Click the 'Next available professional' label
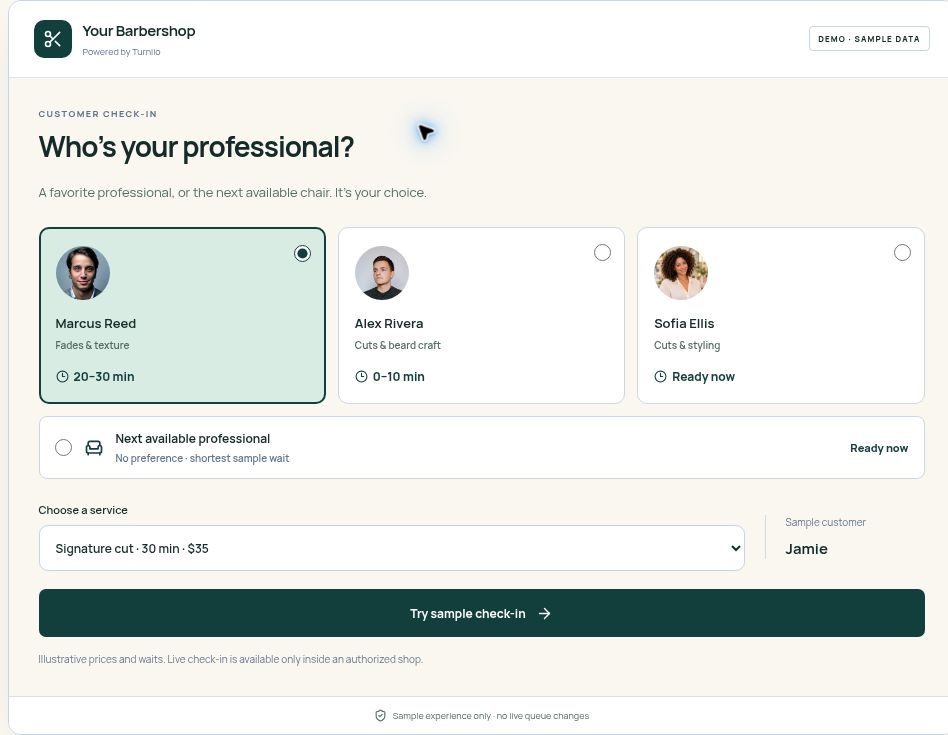Image resolution: width=948 pixels, height=735 pixels. pyautogui.click(x=192, y=439)
